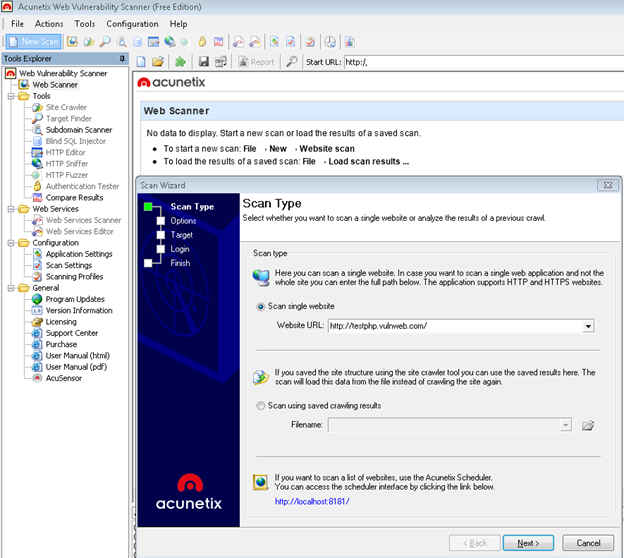Open the Website URL dropdown list

tap(588, 326)
